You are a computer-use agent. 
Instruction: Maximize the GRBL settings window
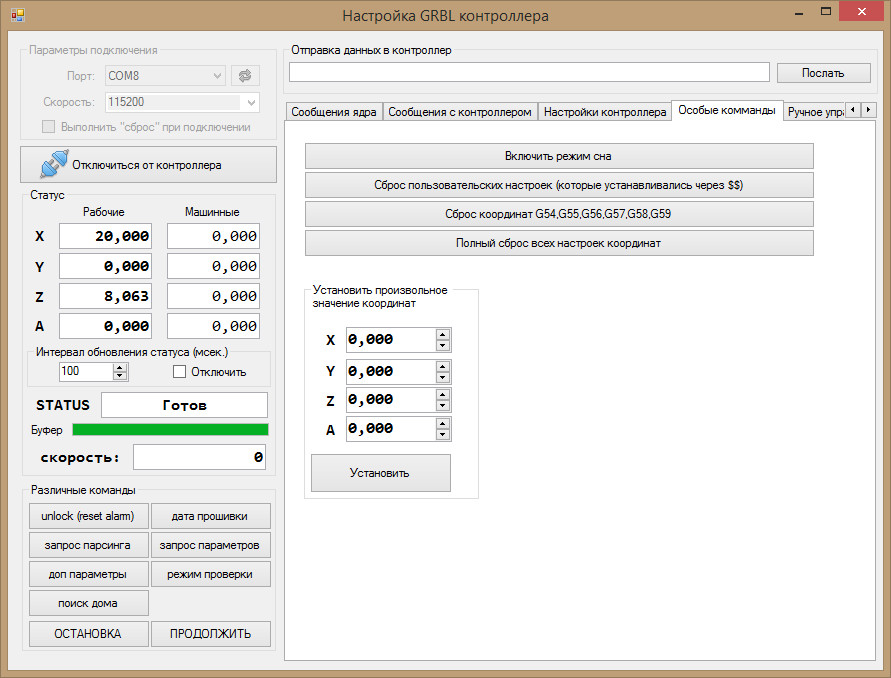tap(826, 11)
